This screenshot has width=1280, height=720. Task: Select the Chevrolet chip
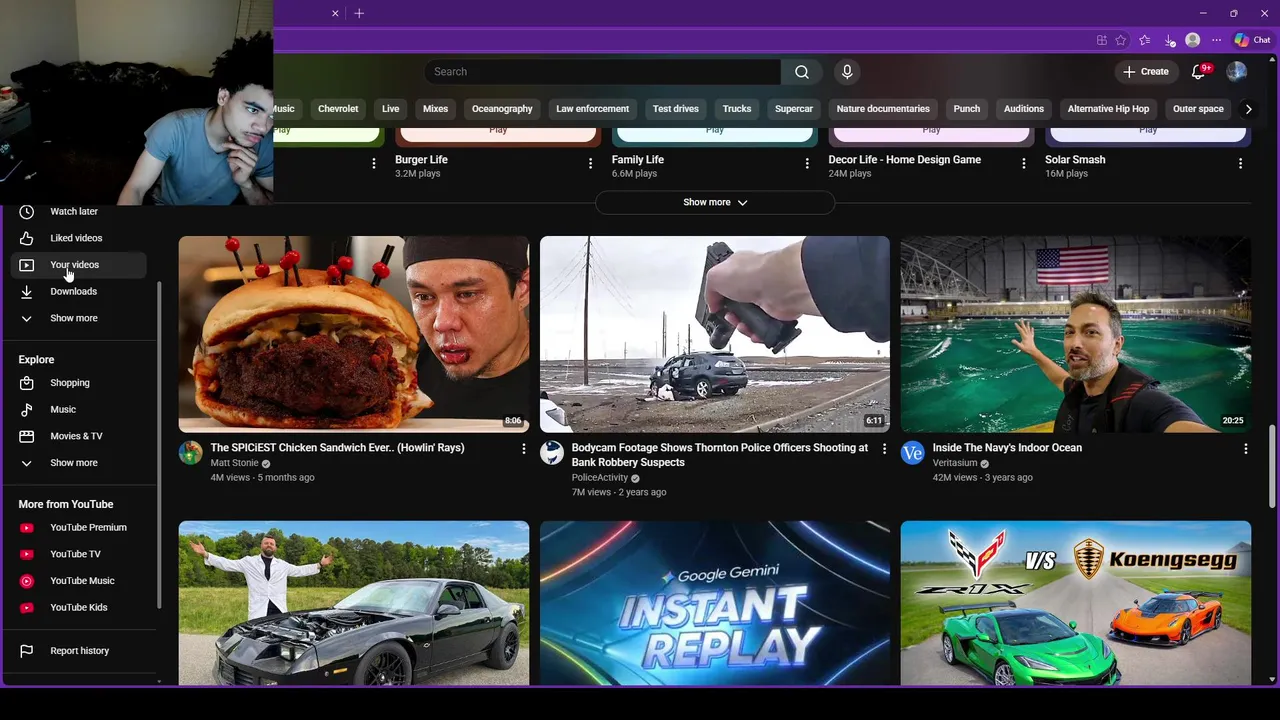click(x=338, y=109)
